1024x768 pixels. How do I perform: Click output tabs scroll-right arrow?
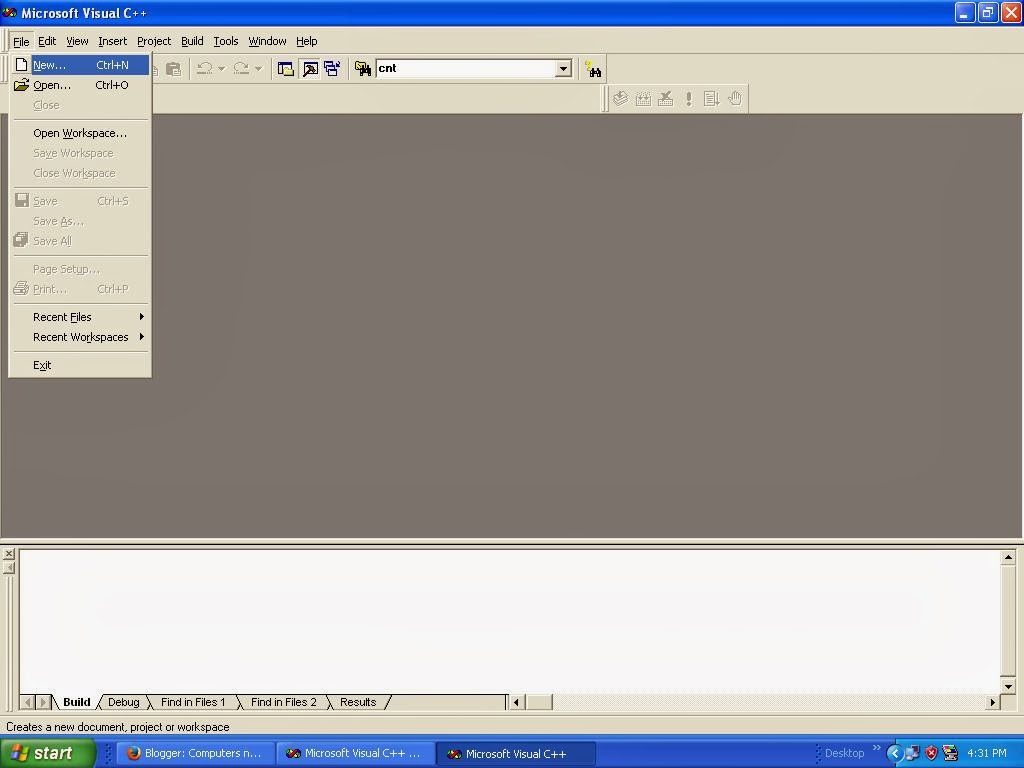pos(43,702)
